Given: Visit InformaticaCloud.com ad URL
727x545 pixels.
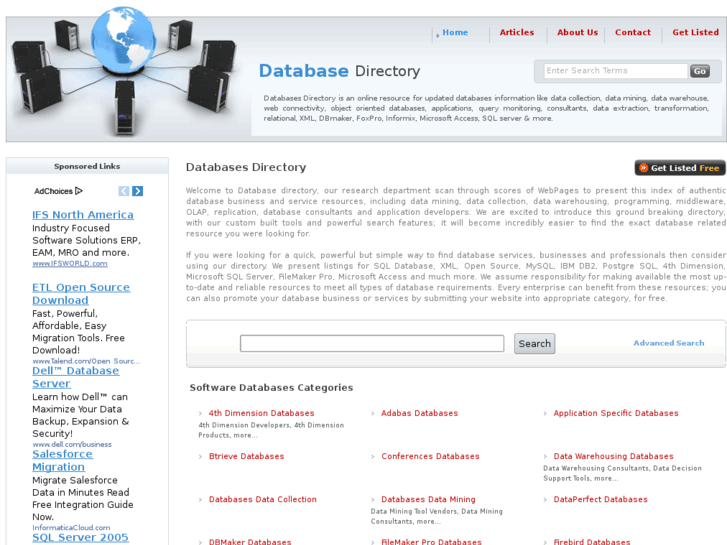Looking at the screenshot, I should [71, 527].
